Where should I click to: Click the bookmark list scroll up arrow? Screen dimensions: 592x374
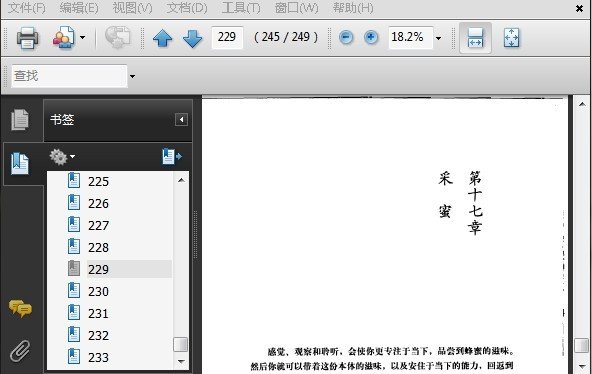(x=181, y=180)
